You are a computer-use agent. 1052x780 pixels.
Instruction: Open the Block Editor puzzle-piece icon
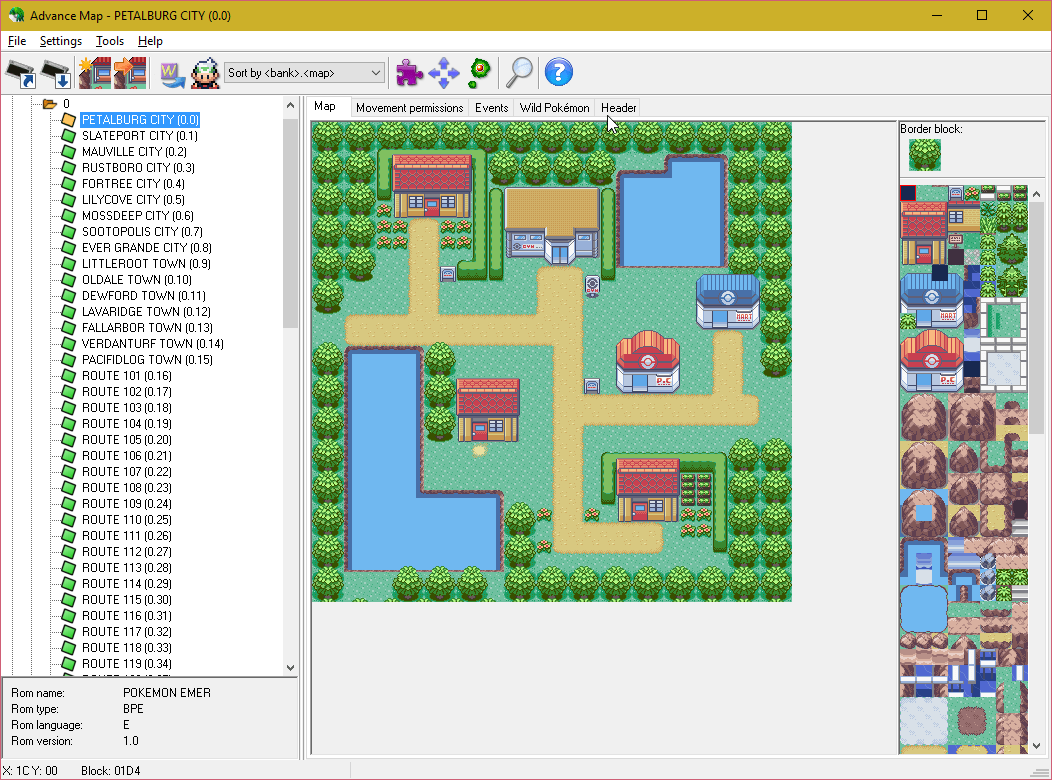[x=408, y=72]
